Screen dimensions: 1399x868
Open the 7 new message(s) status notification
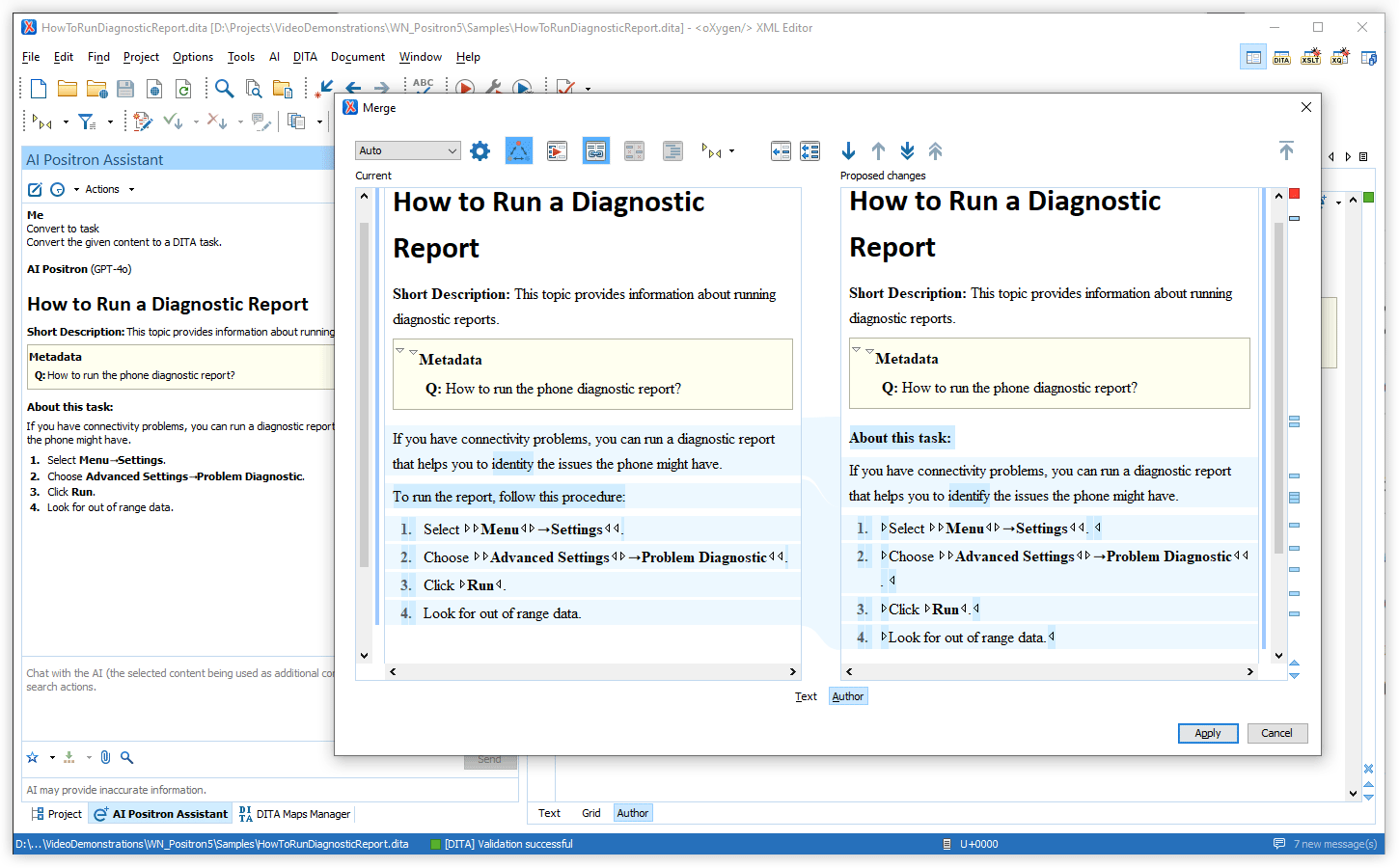coord(1325,844)
